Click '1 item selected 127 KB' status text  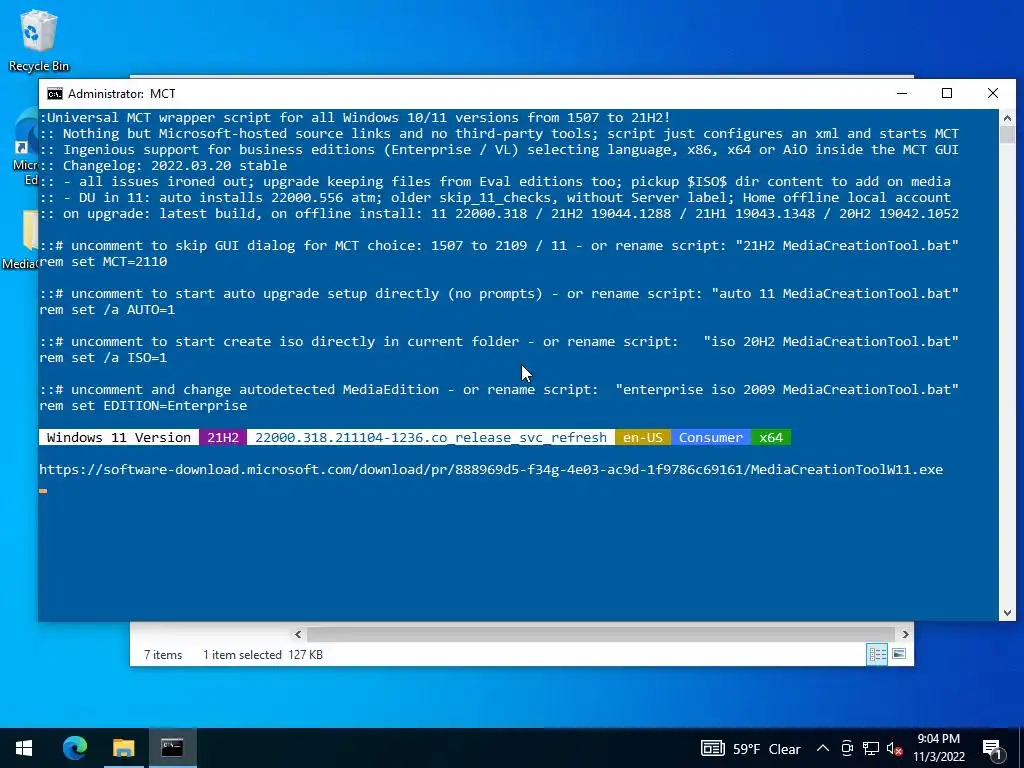263,655
